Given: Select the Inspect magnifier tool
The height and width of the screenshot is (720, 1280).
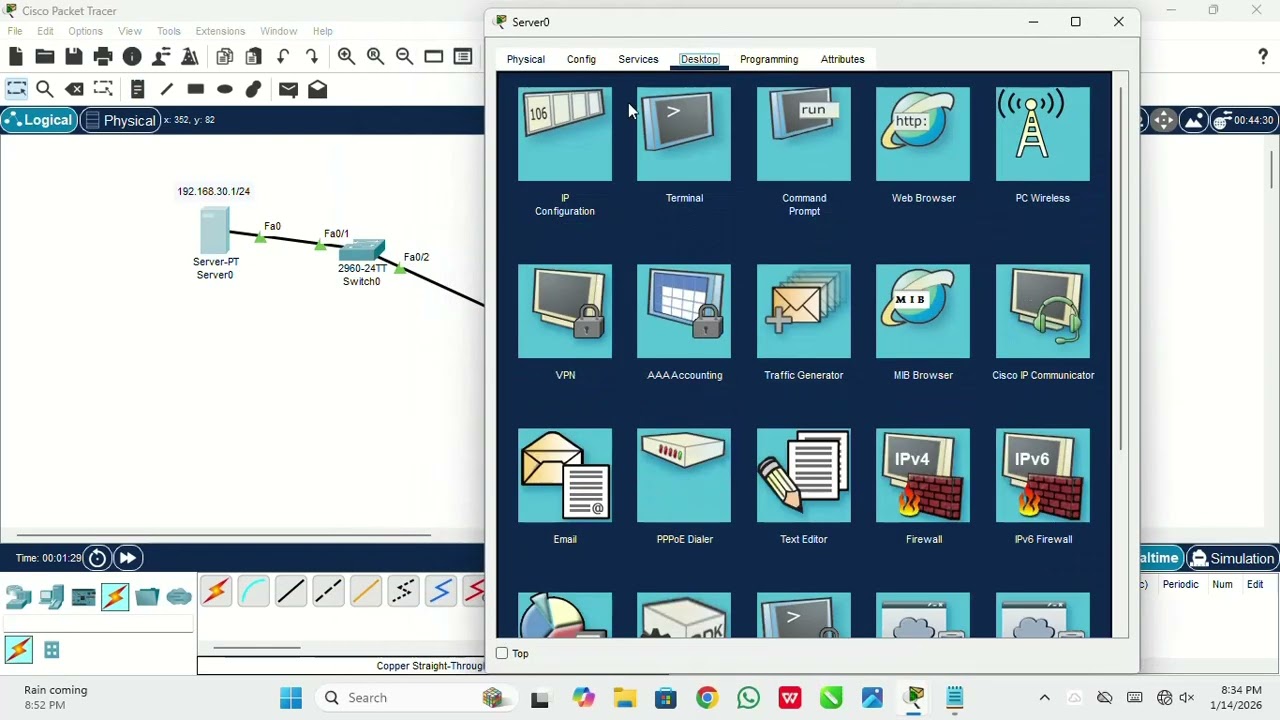Looking at the screenshot, I should (45, 89).
